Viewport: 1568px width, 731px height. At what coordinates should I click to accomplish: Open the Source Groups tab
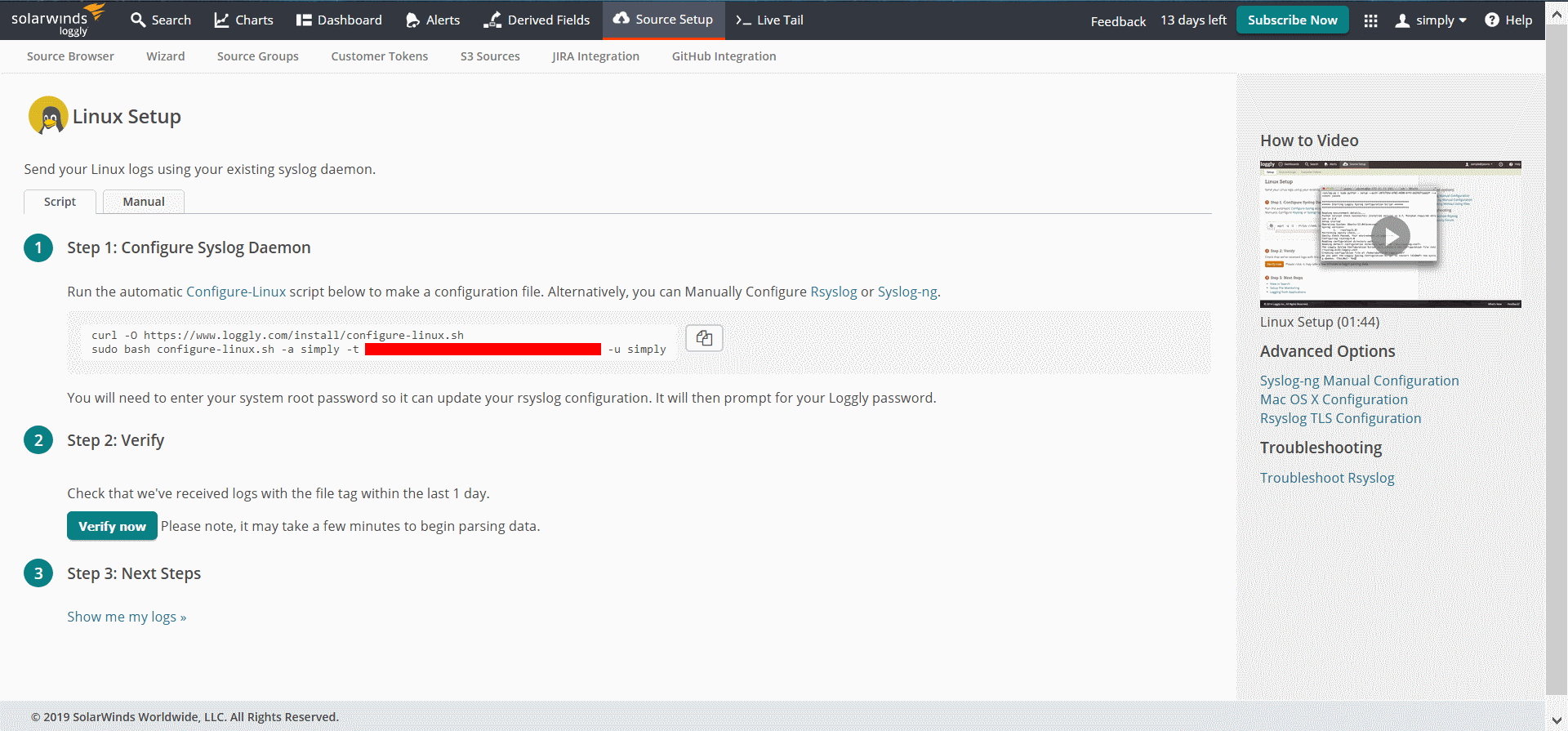[x=258, y=56]
